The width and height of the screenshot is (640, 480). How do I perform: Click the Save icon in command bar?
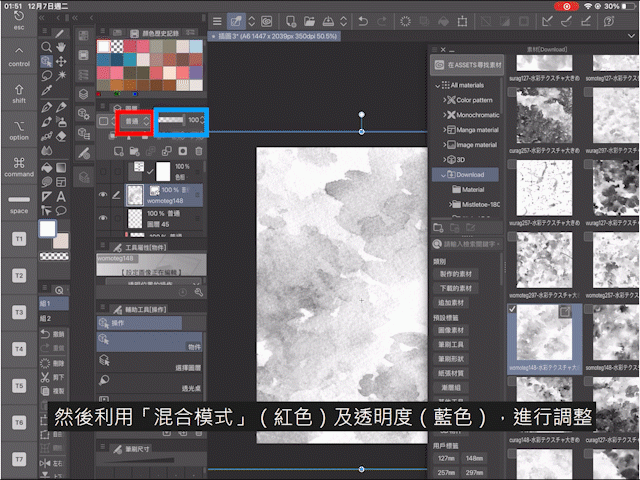tap(328, 21)
